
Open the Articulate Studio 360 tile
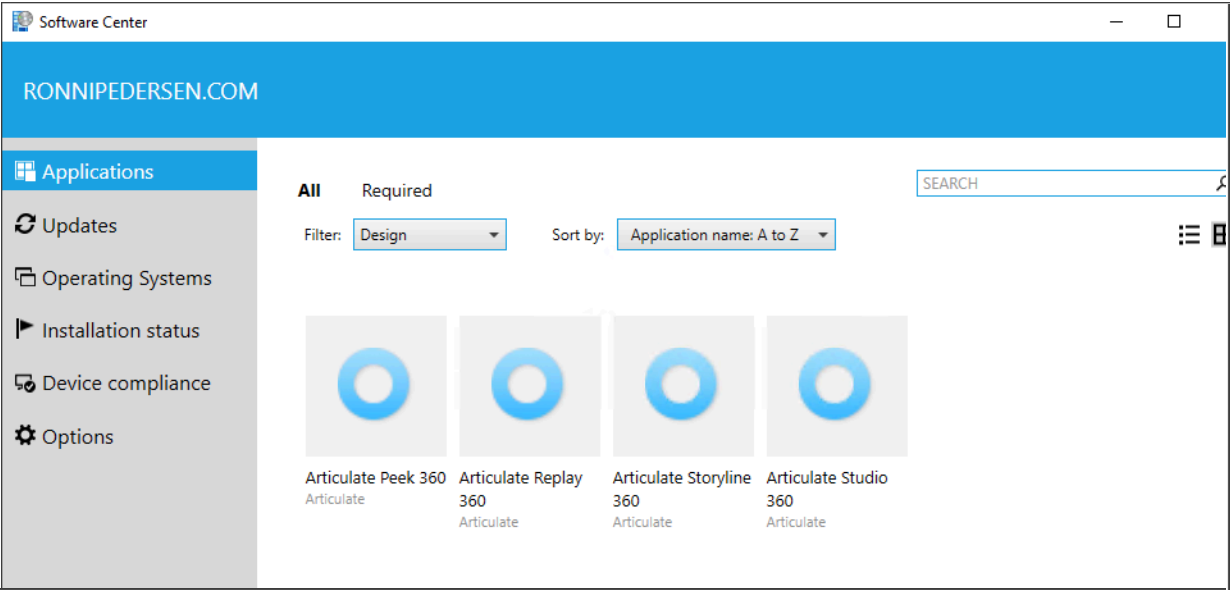(x=837, y=386)
